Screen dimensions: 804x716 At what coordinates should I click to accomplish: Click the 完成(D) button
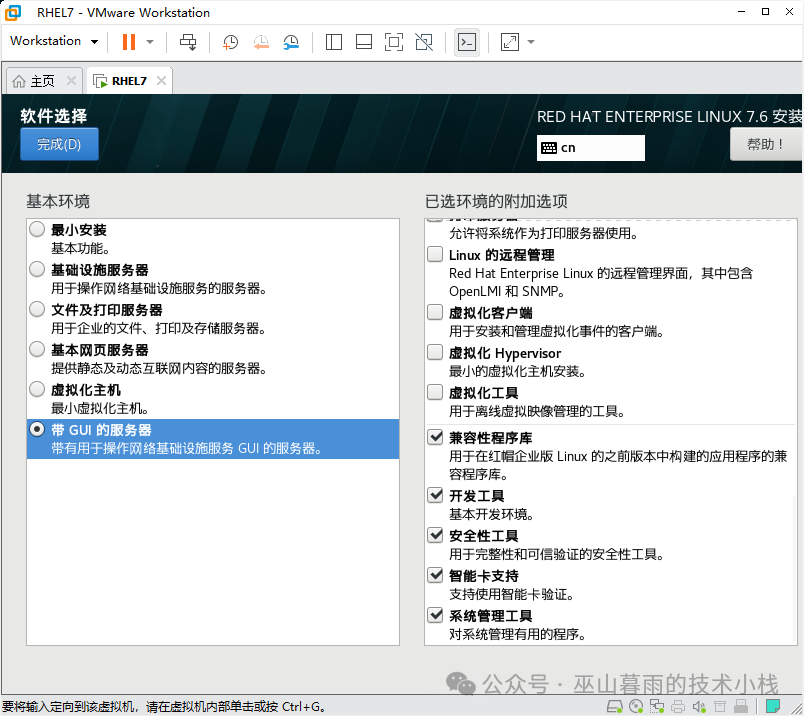(58, 144)
